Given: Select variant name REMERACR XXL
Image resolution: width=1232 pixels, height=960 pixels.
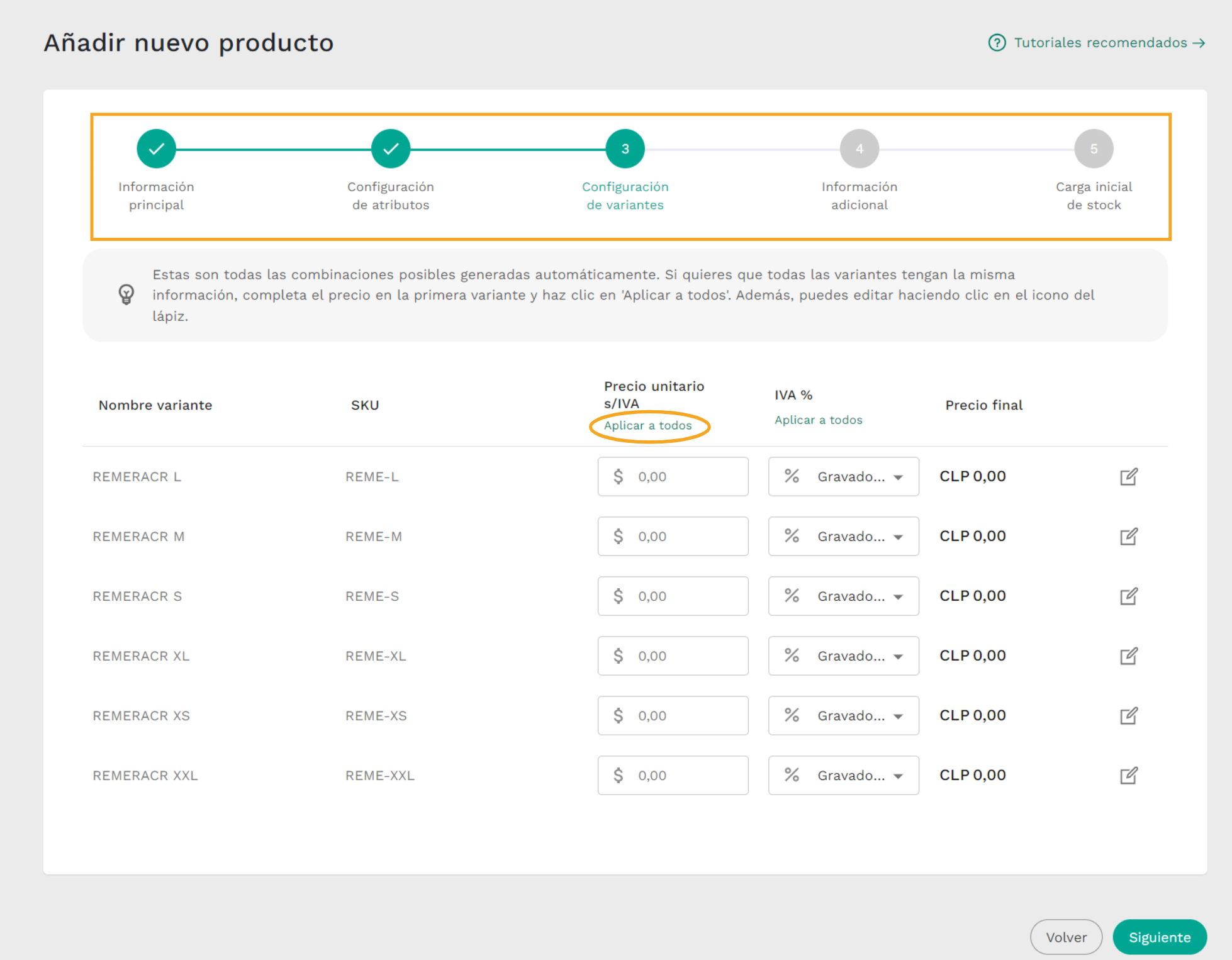Looking at the screenshot, I should pyautogui.click(x=145, y=776).
